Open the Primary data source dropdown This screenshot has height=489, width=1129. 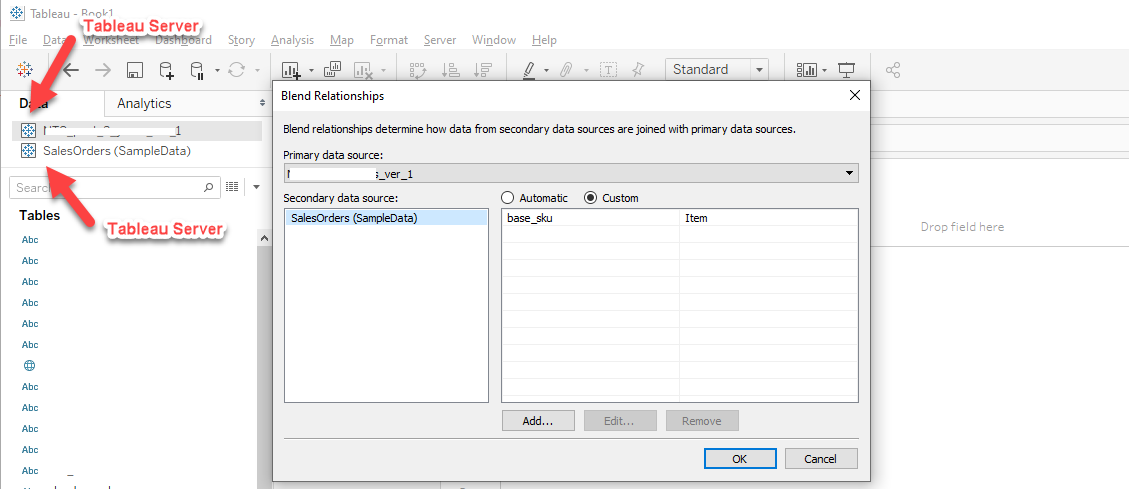point(571,174)
